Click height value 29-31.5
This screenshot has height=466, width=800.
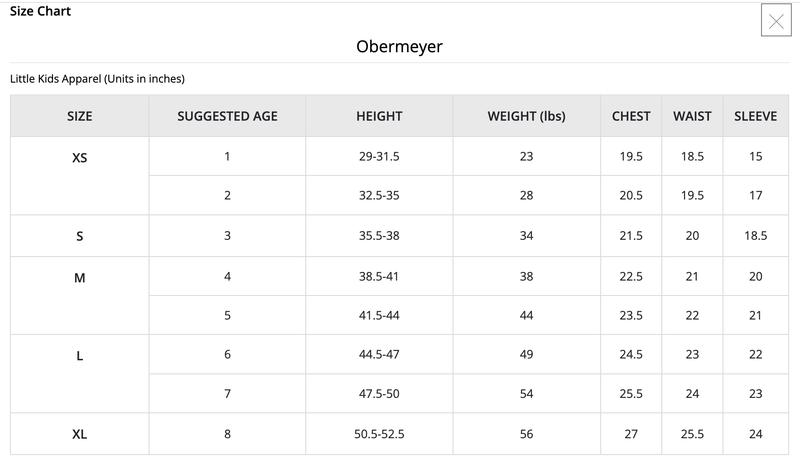(379, 156)
